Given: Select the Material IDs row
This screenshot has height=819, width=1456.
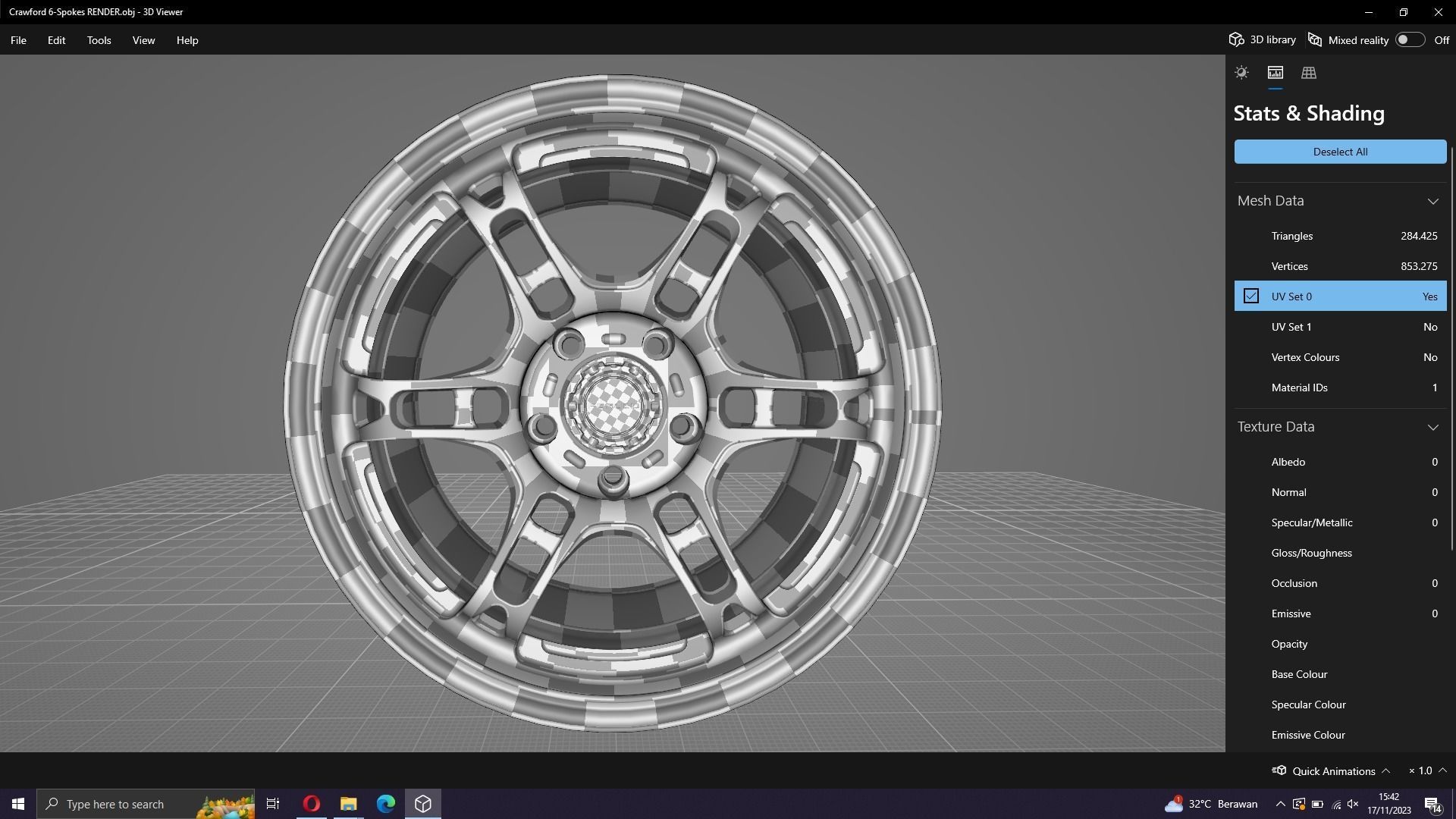Looking at the screenshot, I should tap(1340, 388).
